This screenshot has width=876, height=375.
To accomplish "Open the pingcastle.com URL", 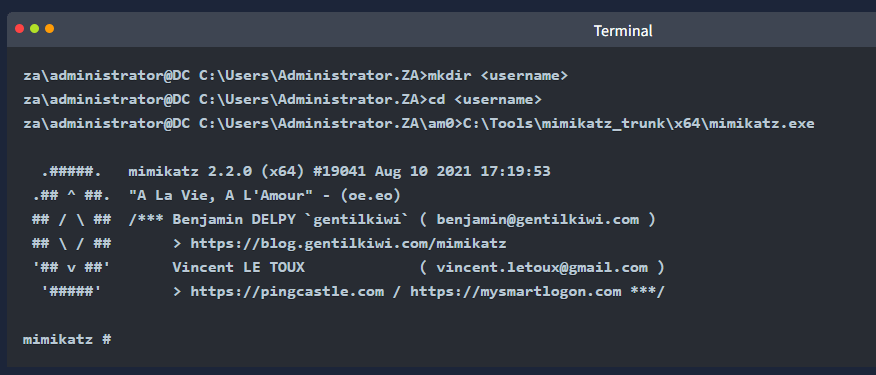I will tap(287, 292).
